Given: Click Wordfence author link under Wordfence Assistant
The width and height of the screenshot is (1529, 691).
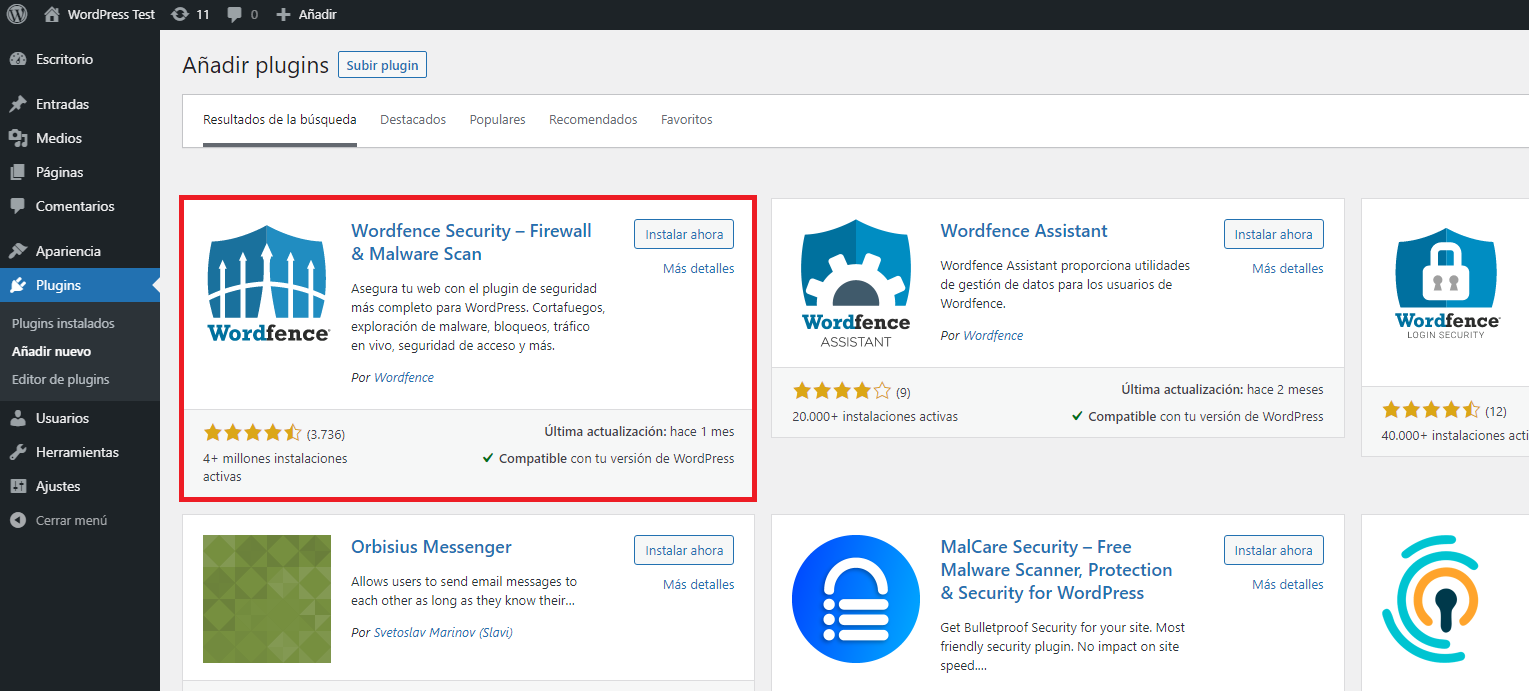Looking at the screenshot, I should point(993,335).
